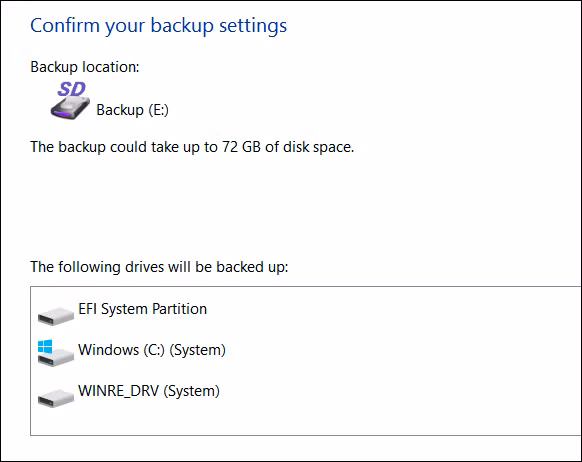Click the WINRE_DRV drive icon

[x=56, y=397]
